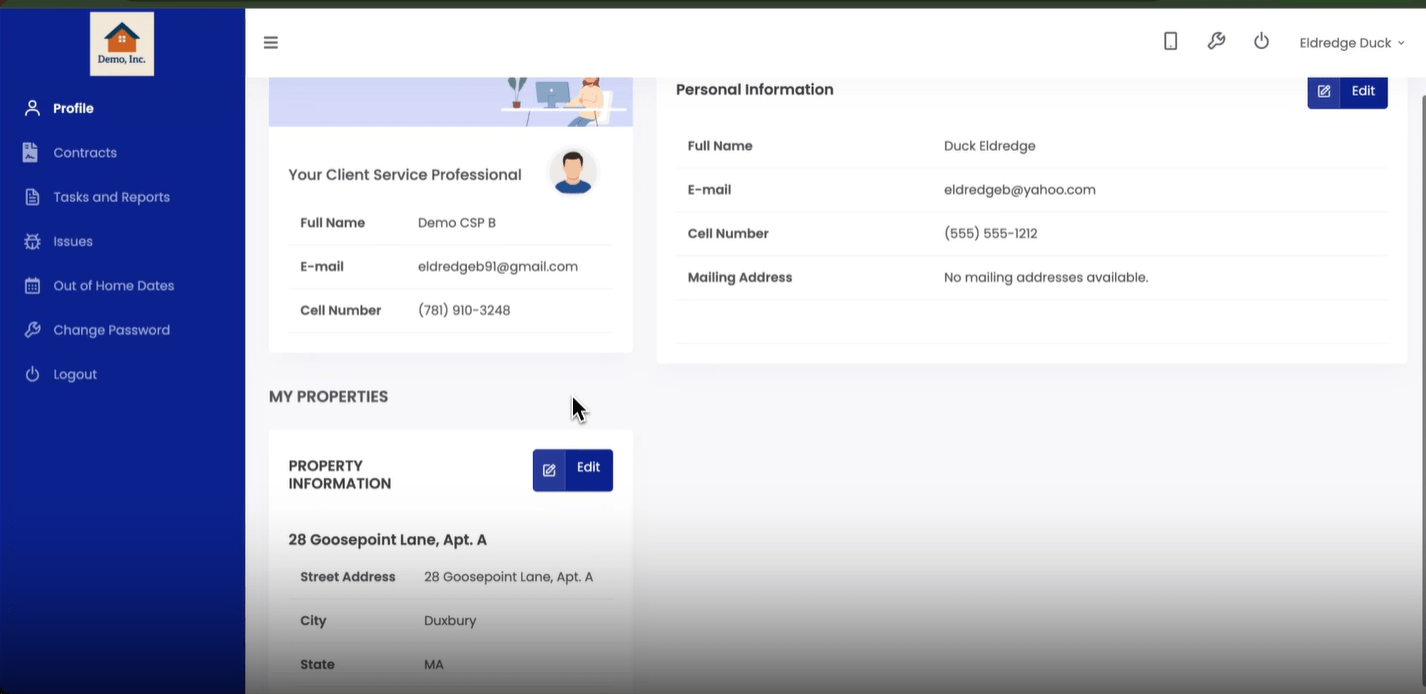Click the Client Service Professional avatar

click(x=573, y=173)
